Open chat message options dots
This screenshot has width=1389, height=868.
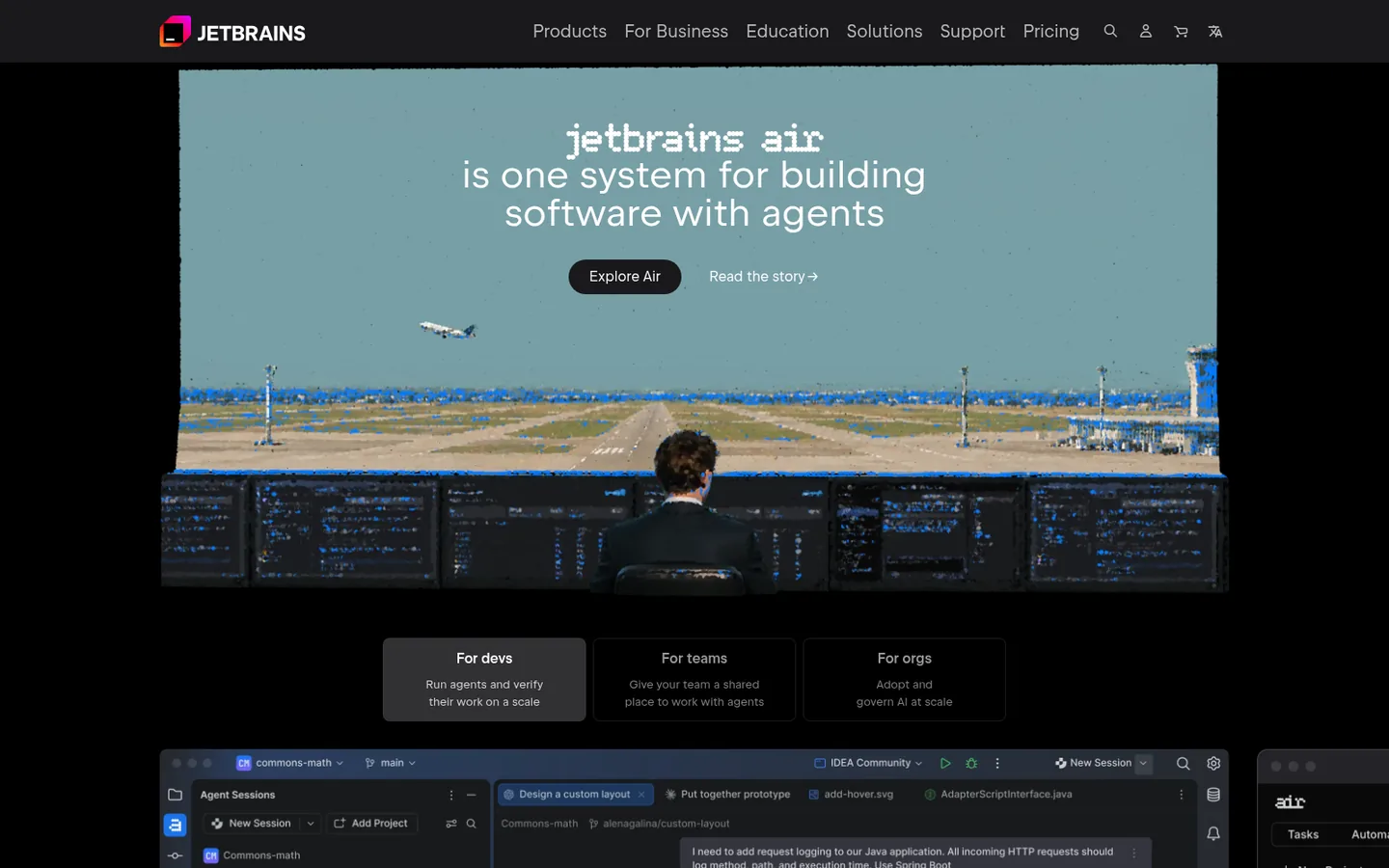(x=1133, y=853)
